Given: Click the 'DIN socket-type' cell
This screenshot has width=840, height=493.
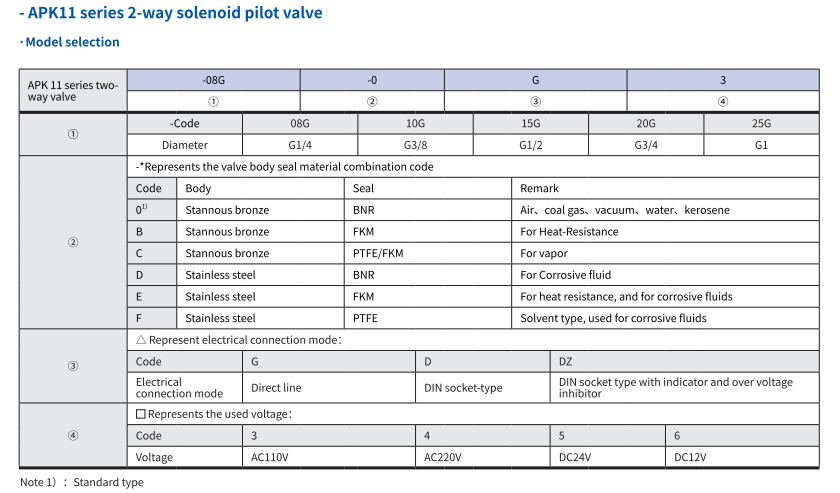Looking at the screenshot, I should click(463, 388).
